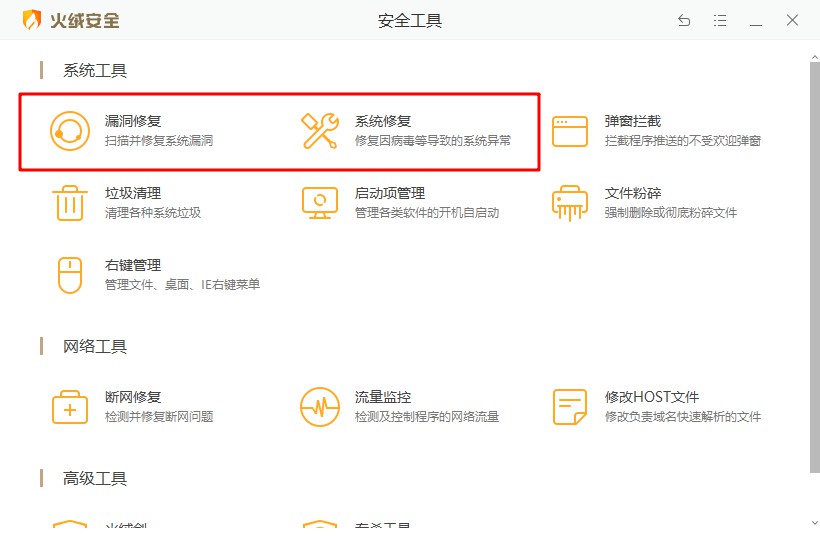Open the 漏洞修复 circular icon

[x=70, y=131]
